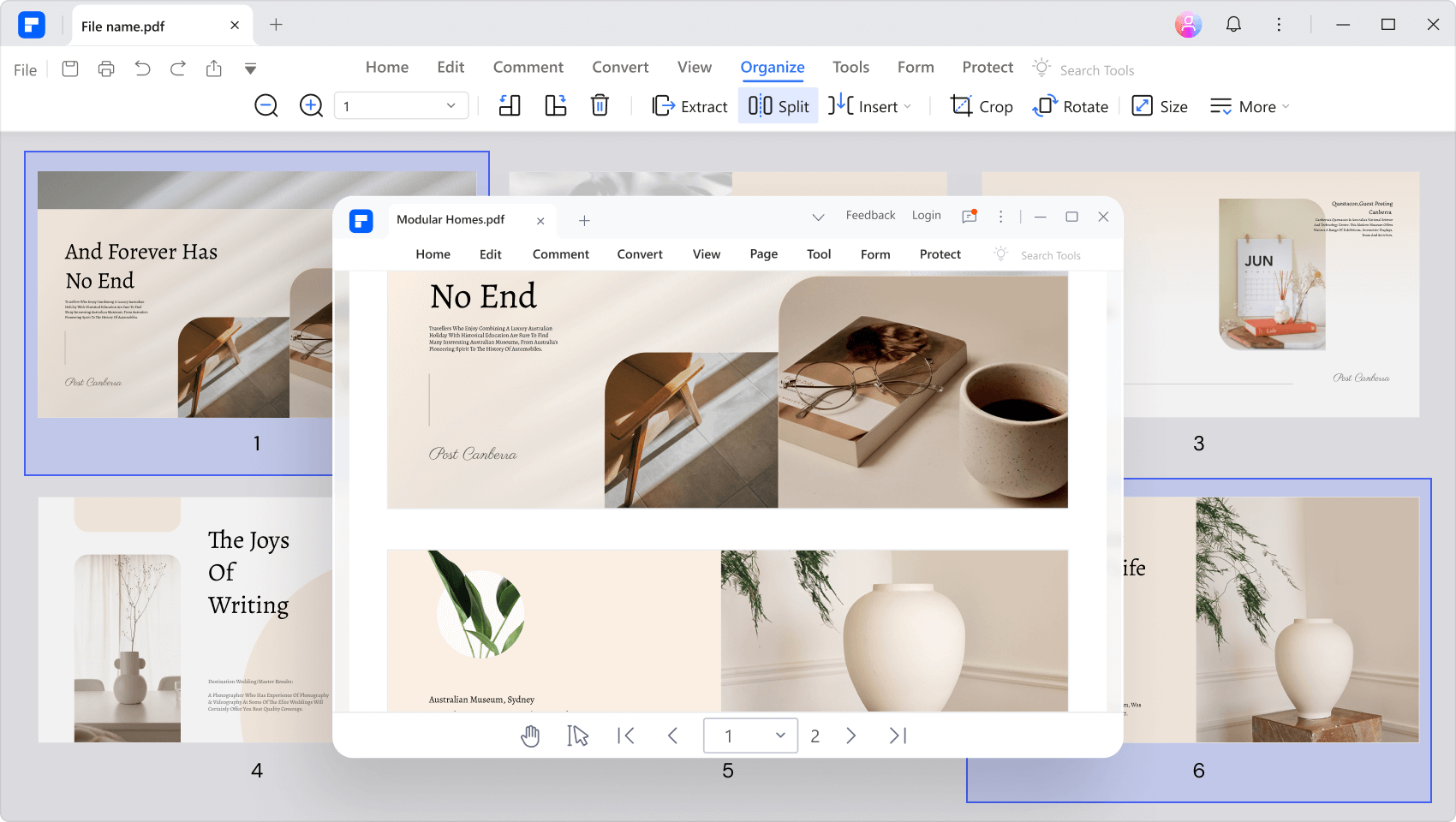
Task: Click the Save icon in the main toolbar
Action: (70, 68)
